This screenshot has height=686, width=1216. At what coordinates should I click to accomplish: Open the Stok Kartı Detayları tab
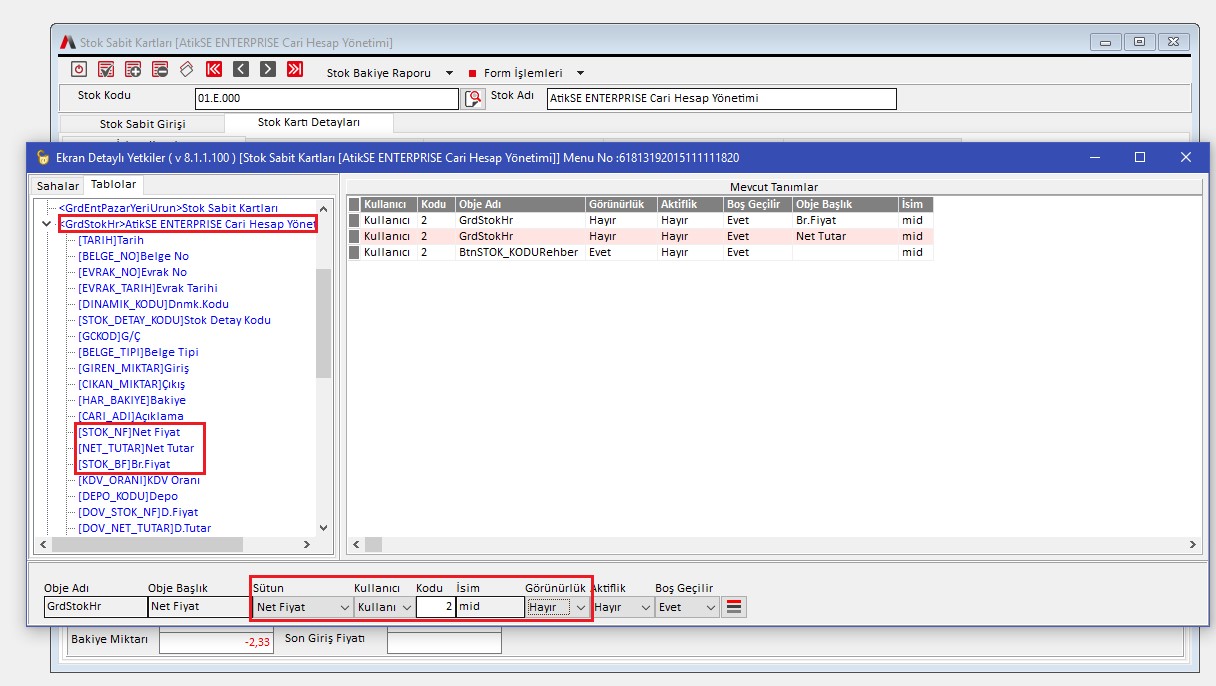point(309,122)
